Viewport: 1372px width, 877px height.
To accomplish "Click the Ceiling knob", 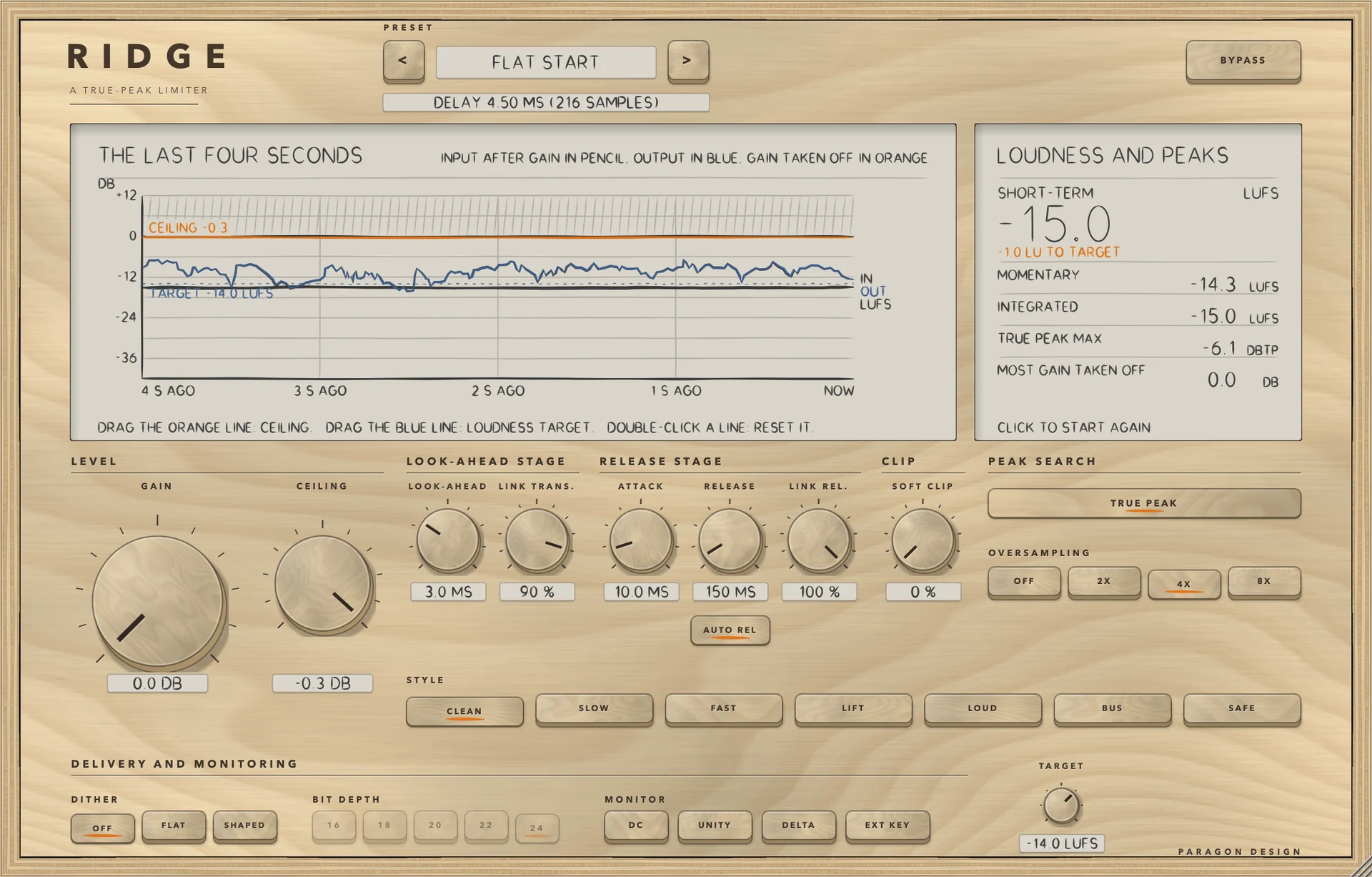I will [323, 585].
